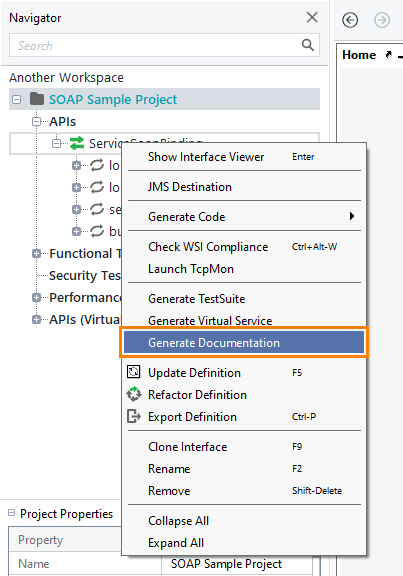Collapse the APIs tree node

(x=36, y=122)
